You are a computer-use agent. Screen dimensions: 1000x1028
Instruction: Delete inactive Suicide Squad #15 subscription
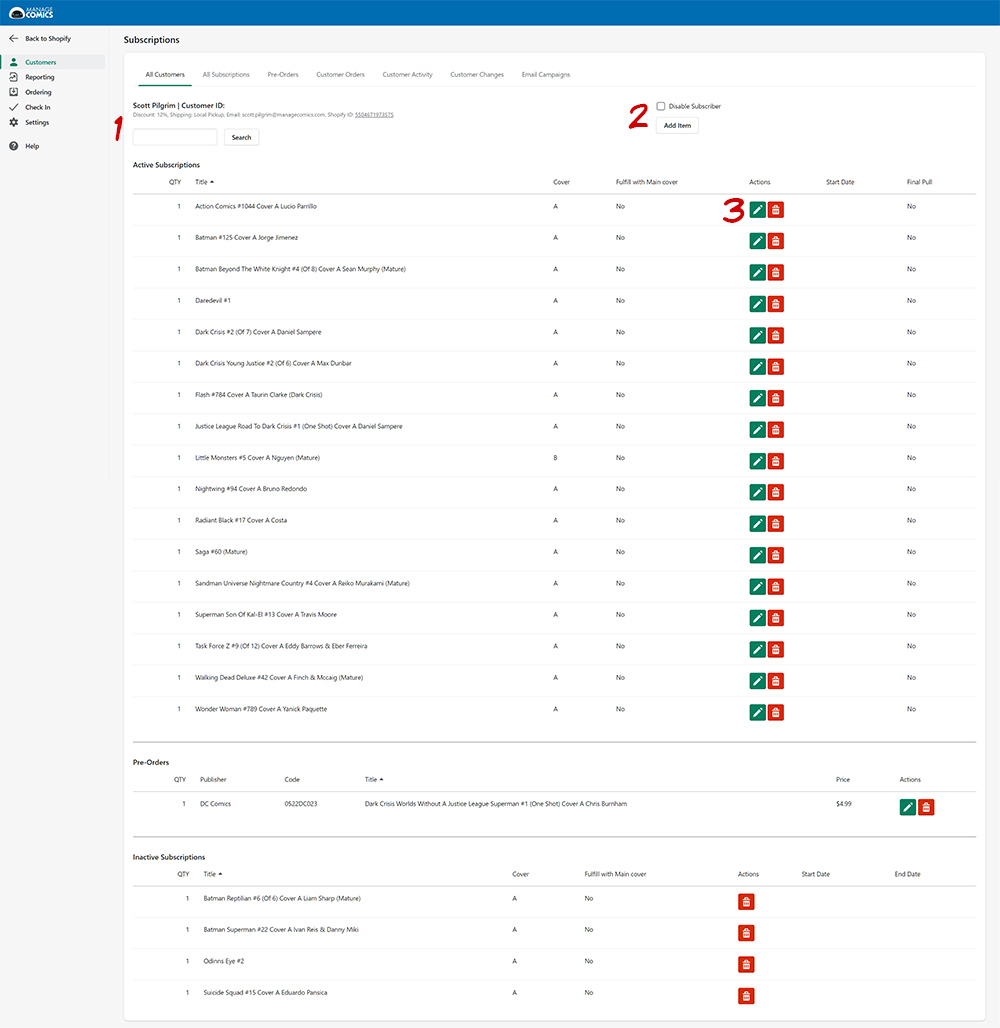[746, 997]
